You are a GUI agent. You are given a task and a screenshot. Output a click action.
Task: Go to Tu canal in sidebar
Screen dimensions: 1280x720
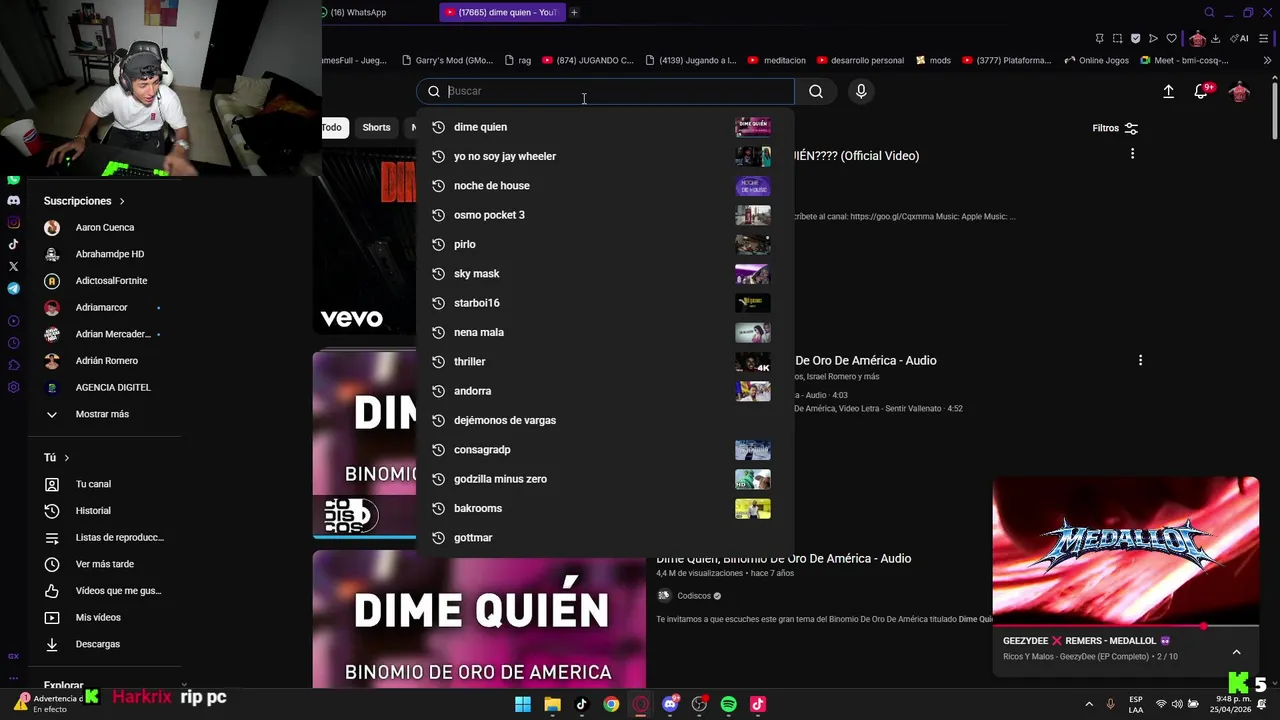(93, 484)
